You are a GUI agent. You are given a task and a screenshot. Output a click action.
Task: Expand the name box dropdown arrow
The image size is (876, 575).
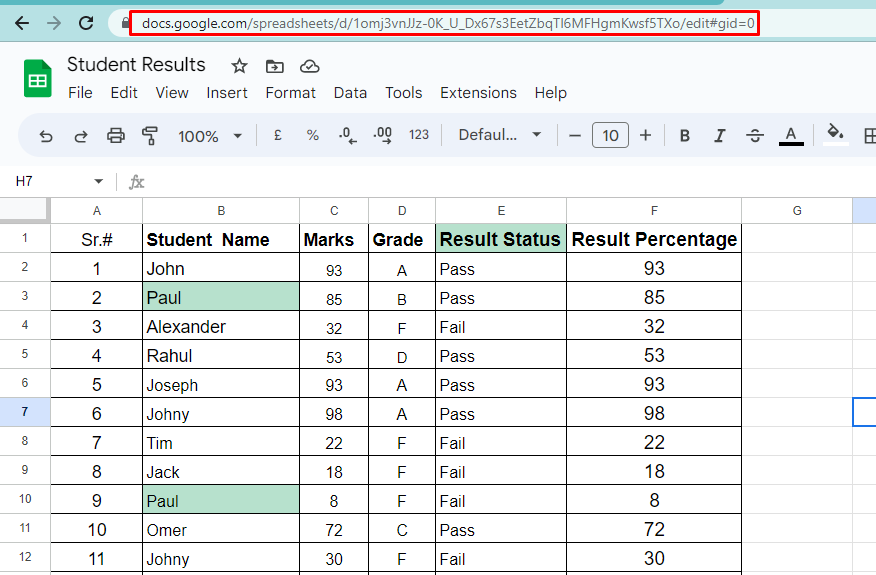tap(98, 181)
